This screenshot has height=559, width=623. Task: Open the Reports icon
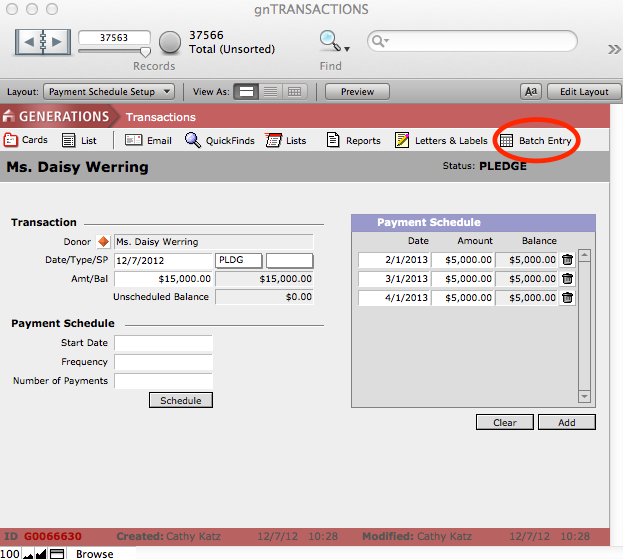[334, 141]
